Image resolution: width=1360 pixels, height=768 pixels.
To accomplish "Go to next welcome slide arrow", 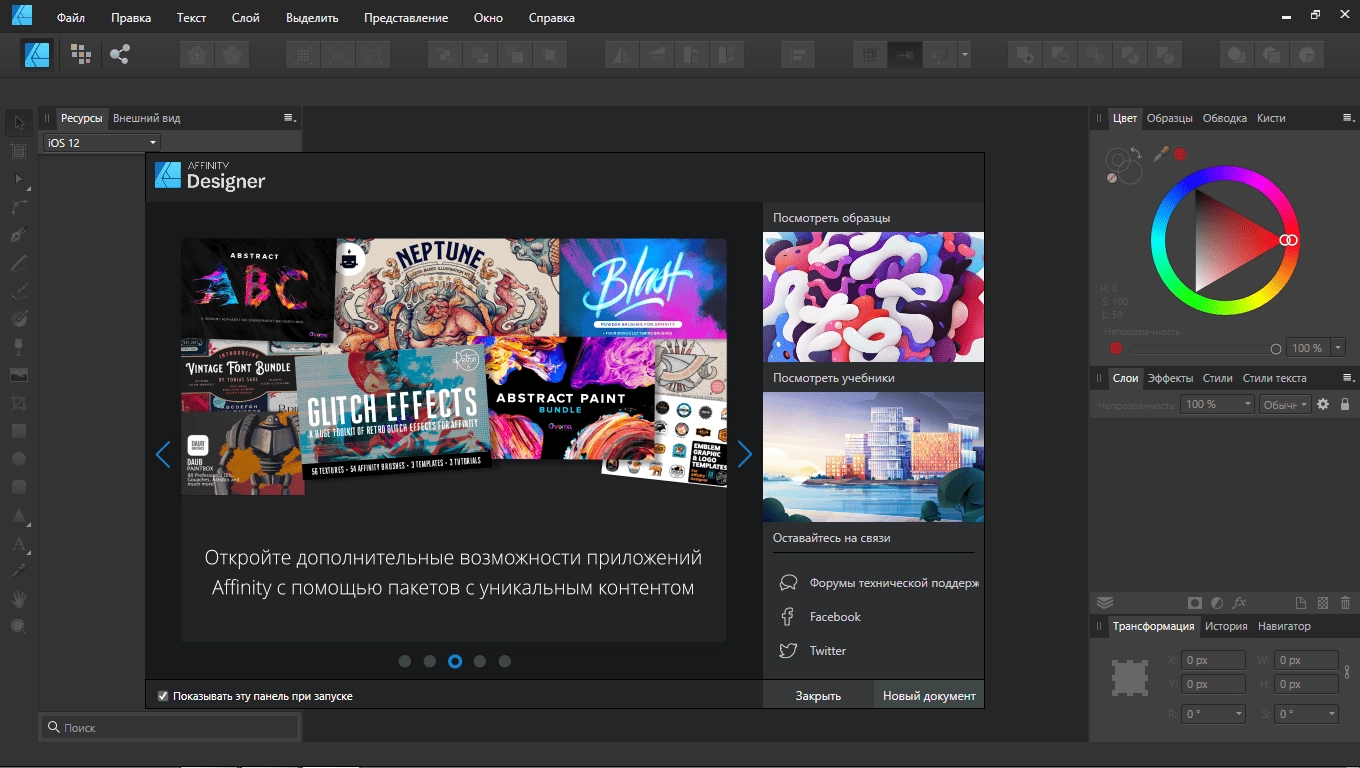I will coord(744,455).
